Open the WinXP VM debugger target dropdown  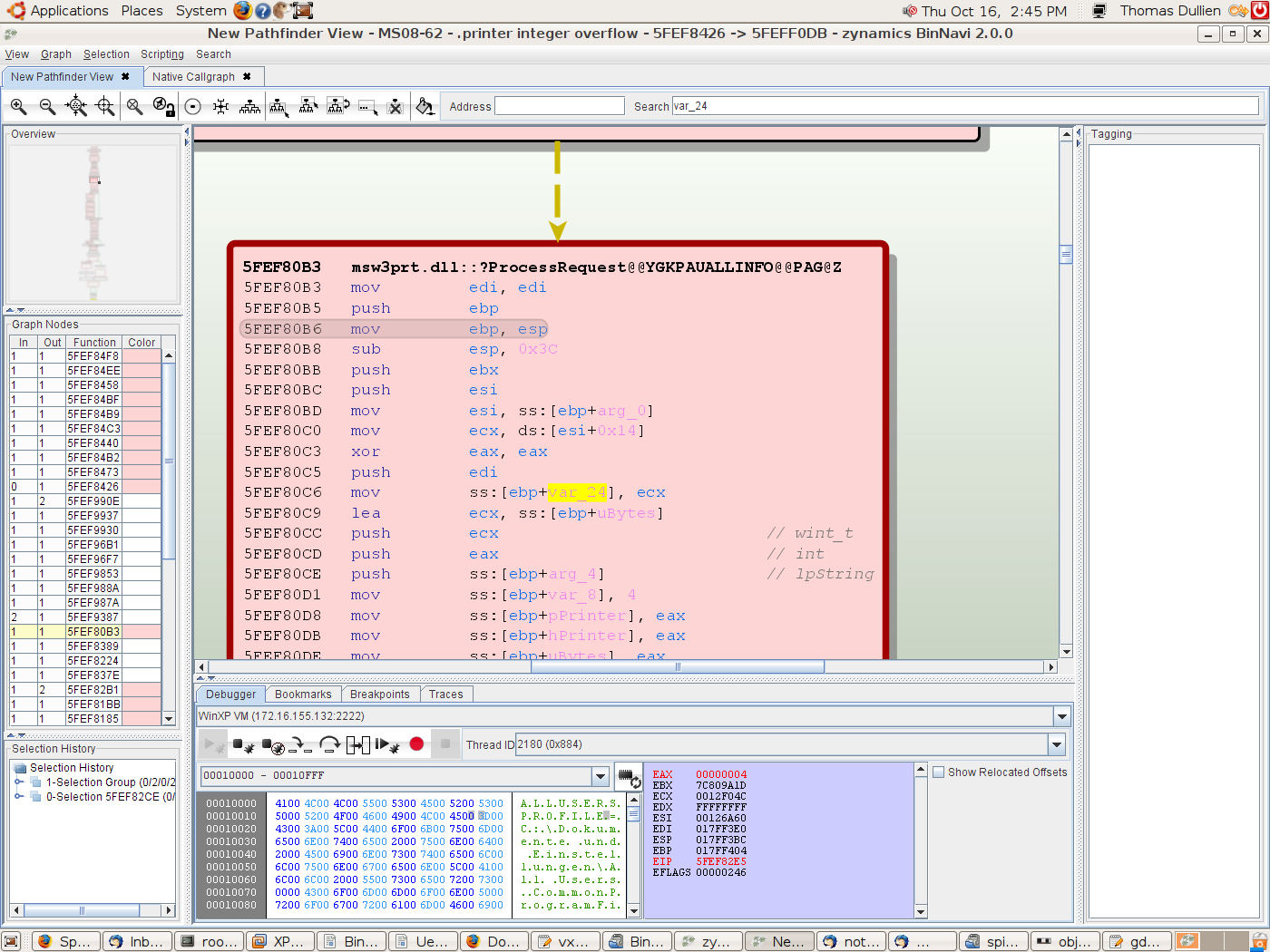(1061, 716)
